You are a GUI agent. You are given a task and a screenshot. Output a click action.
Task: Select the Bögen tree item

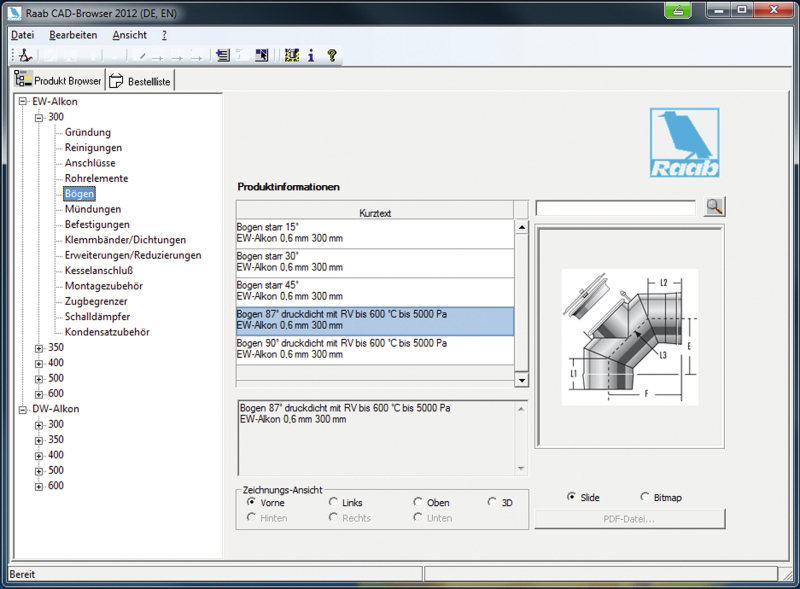79,193
